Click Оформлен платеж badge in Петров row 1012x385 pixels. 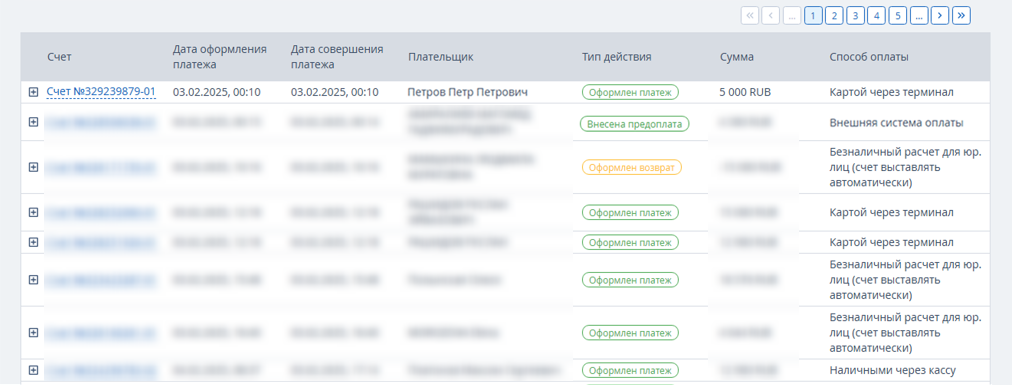[631, 92]
